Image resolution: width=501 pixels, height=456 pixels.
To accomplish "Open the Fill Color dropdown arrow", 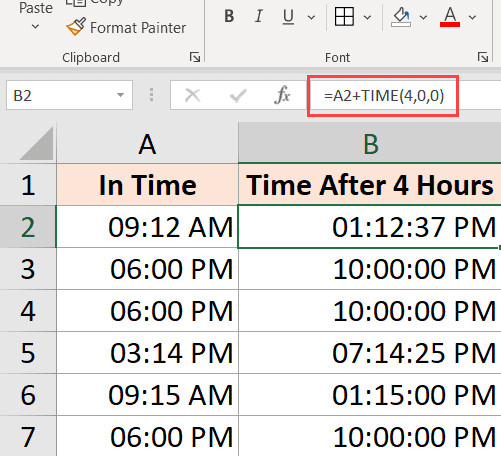I will (x=423, y=17).
